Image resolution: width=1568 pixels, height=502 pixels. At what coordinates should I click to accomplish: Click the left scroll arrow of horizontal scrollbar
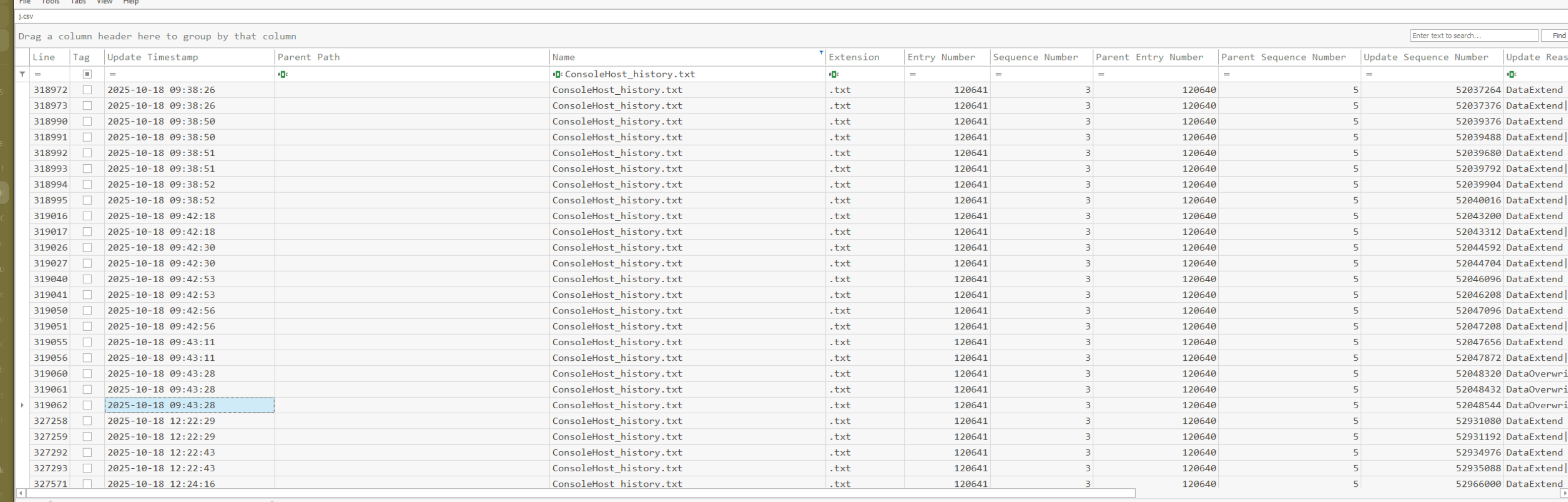coord(21,493)
